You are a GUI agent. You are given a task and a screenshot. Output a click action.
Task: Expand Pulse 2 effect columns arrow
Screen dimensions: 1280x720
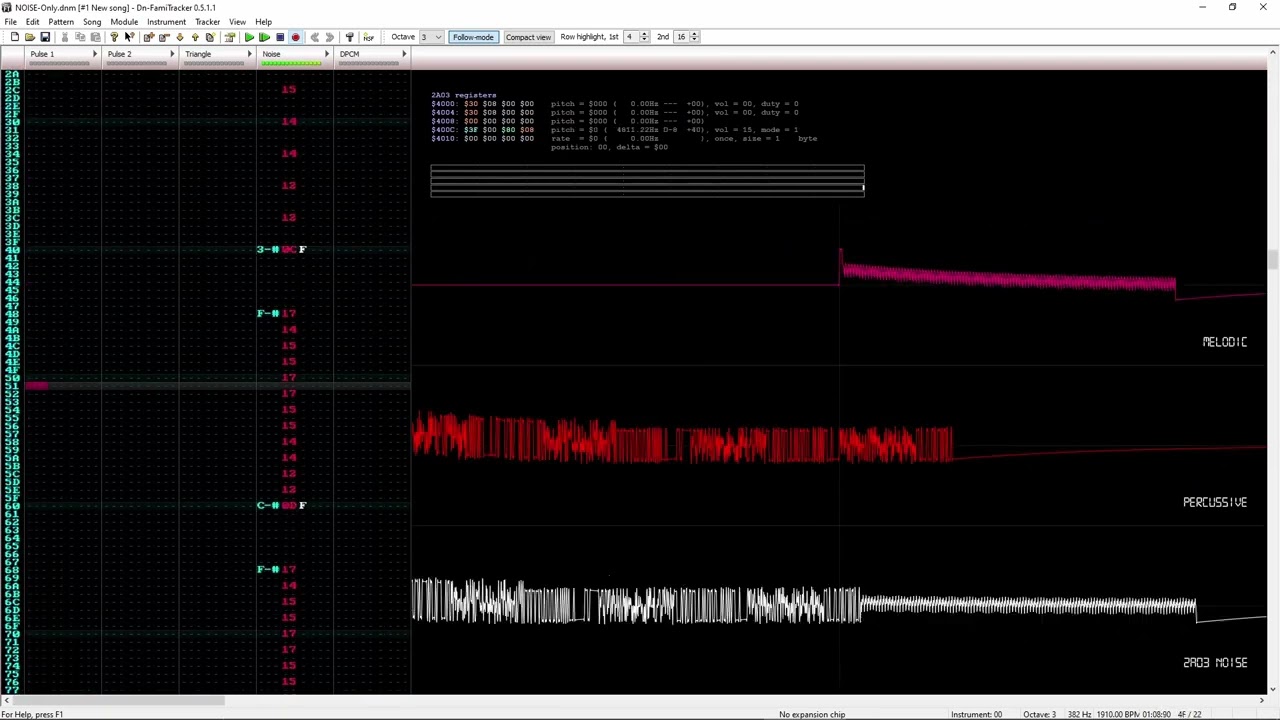click(172, 54)
